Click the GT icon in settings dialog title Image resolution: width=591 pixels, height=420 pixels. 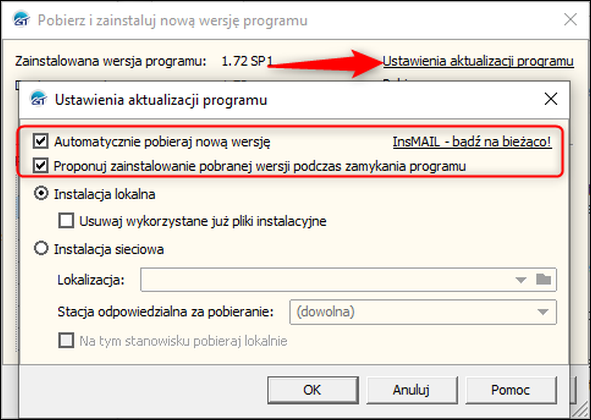pyautogui.click(x=38, y=99)
